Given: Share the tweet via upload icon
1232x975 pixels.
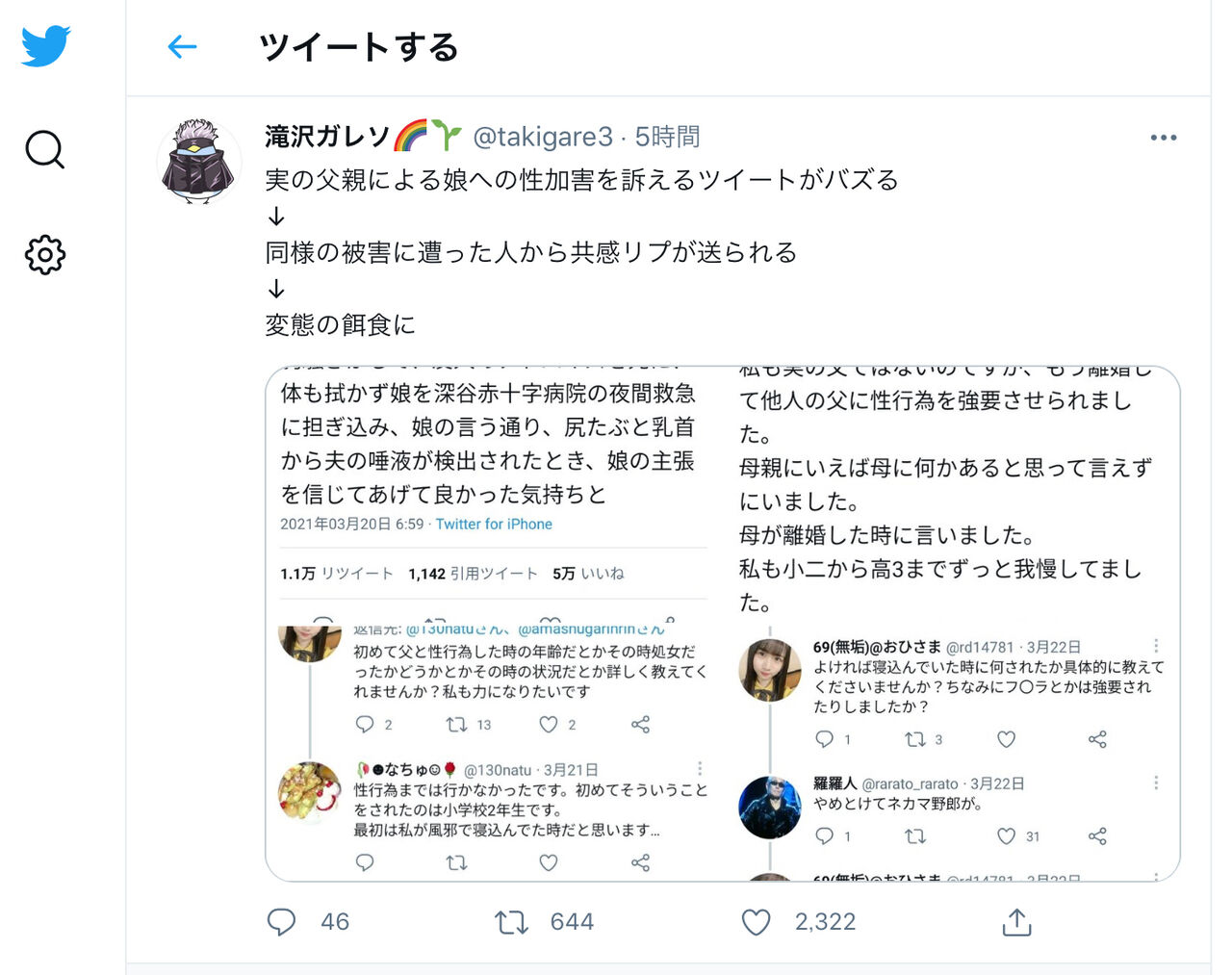Looking at the screenshot, I should pos(1016,922).
